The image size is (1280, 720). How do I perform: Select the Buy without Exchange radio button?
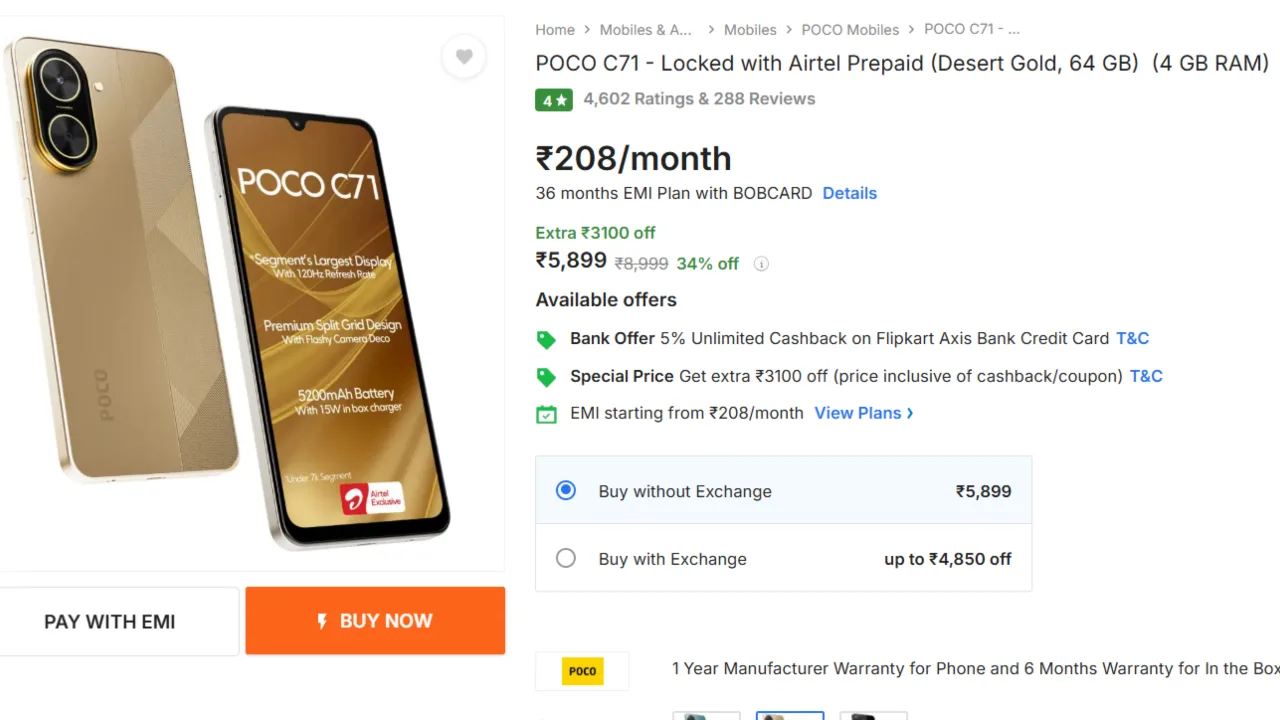(566, 491)
